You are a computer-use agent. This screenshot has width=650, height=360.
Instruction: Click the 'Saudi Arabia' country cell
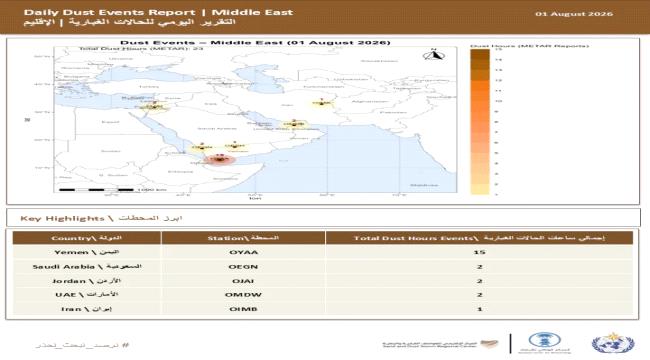pyautogui.click(x=87, y=267)
